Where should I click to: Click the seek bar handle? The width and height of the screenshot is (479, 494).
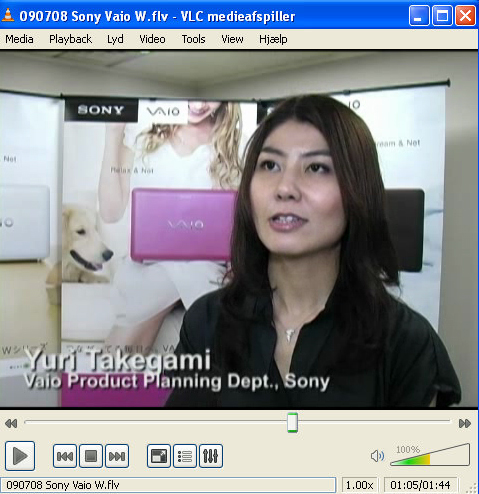(x=292, y=423)
